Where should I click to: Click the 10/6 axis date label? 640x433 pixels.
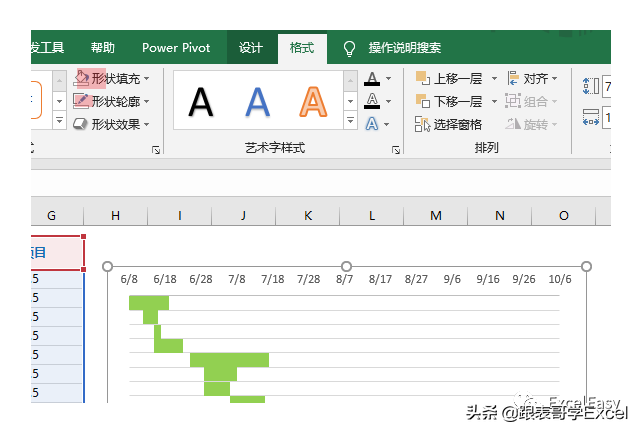[x=560, y=279]
